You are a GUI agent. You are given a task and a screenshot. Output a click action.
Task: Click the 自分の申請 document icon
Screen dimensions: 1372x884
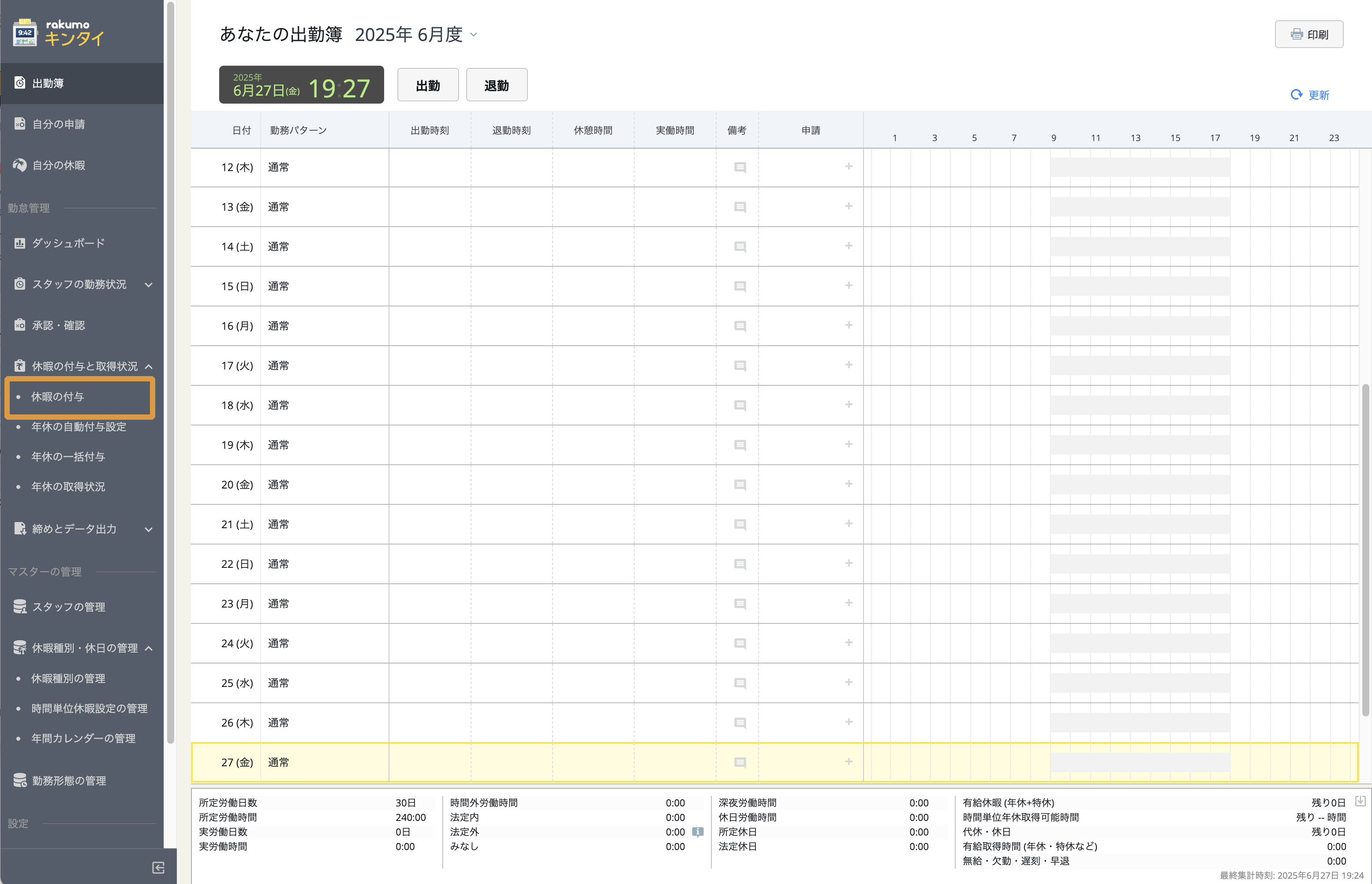(x=19, y=123)
